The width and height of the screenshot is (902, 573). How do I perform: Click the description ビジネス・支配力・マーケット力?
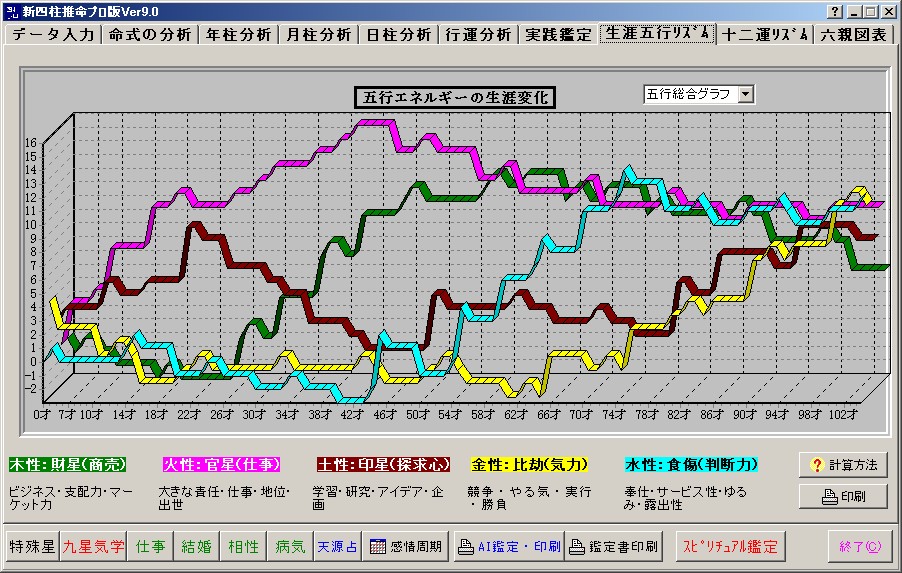pos(70,498)
